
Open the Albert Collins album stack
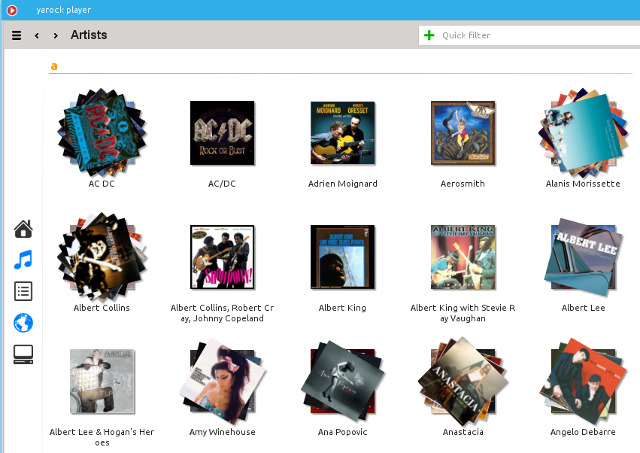(x=102, y=257)
